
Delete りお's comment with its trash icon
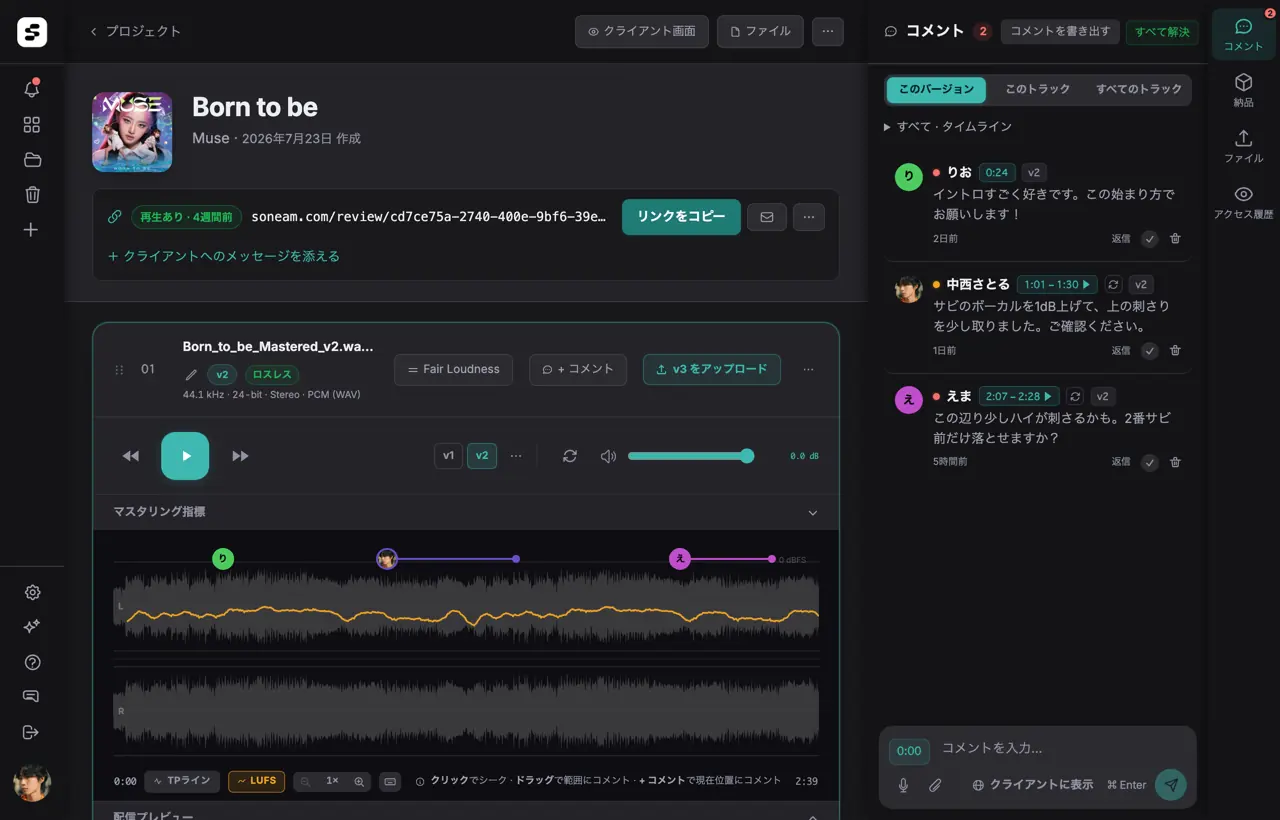pos(1175,239)
